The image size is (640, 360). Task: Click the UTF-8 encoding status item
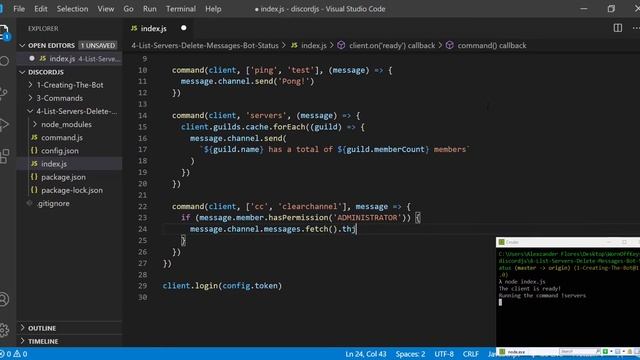click(x=444, y=354)
